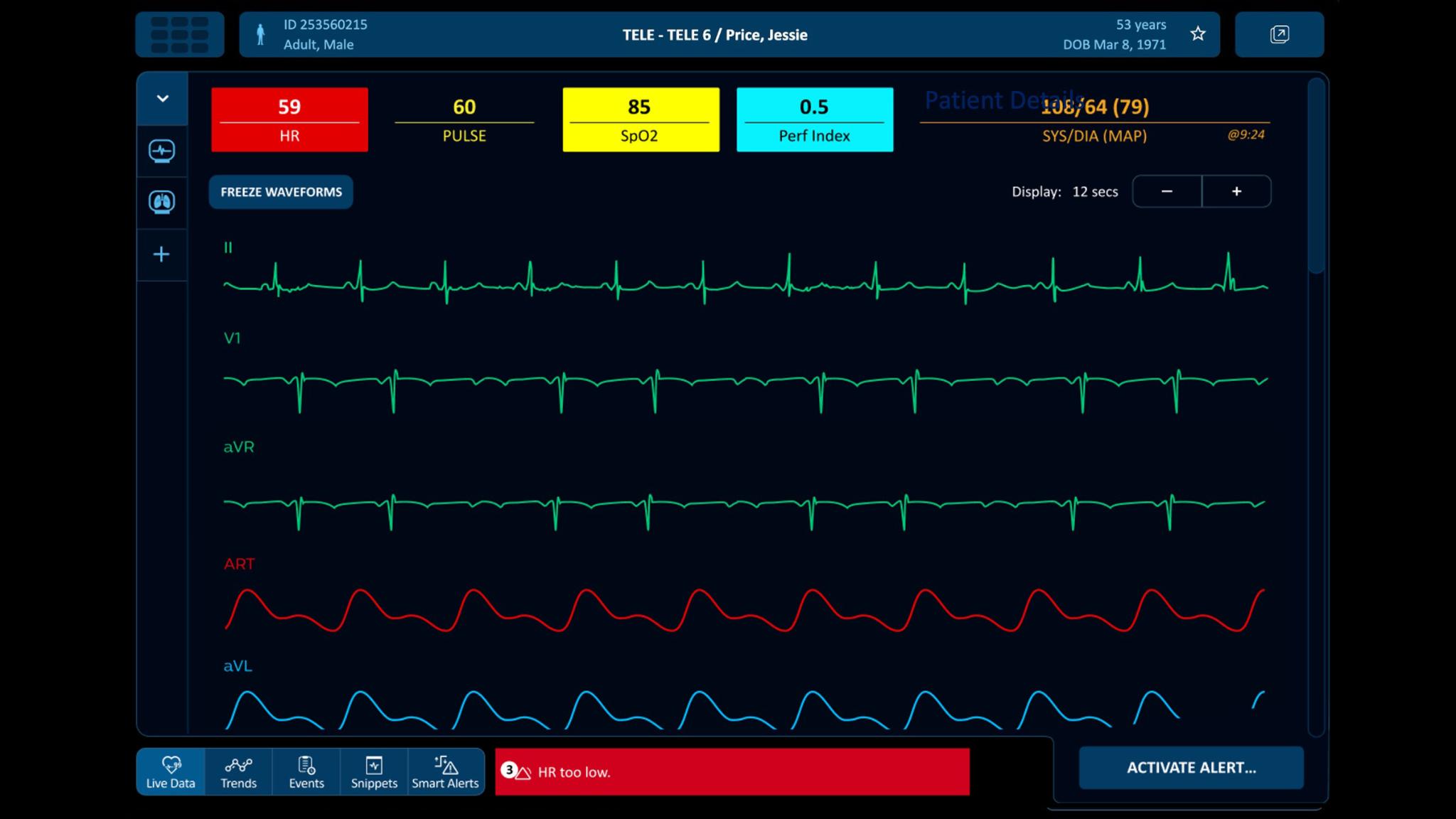
Task: Click the HR too low alarm banner
Action: pyautogui.click(x=732, y=771)
